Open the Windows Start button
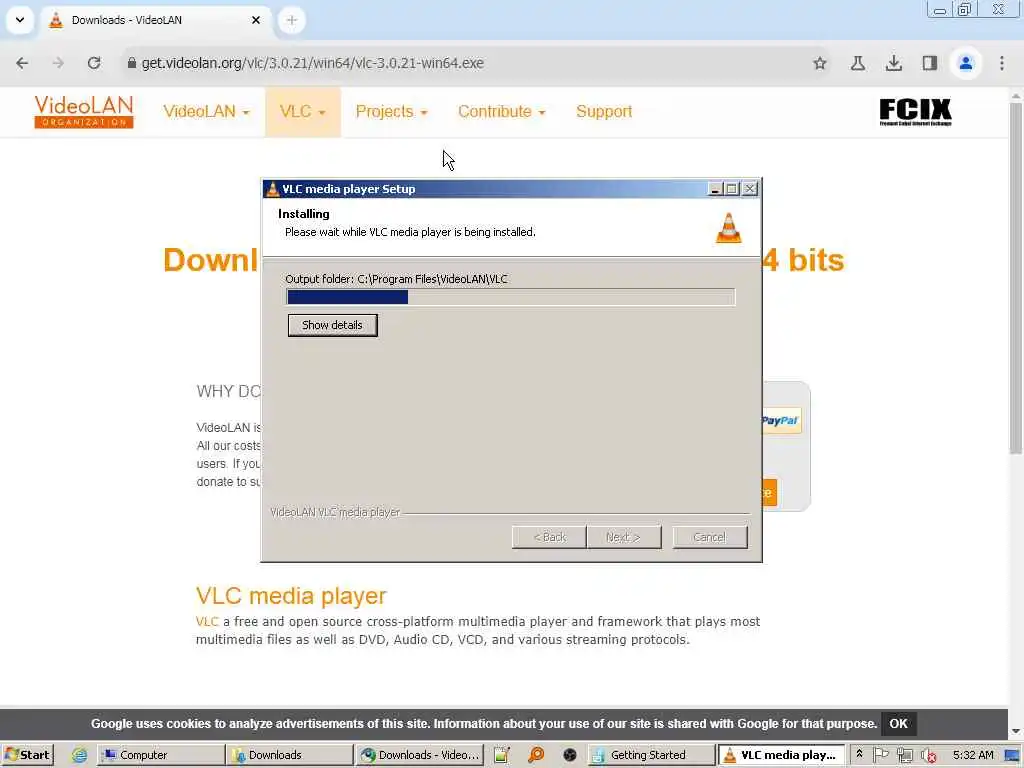 click(27, 755)
